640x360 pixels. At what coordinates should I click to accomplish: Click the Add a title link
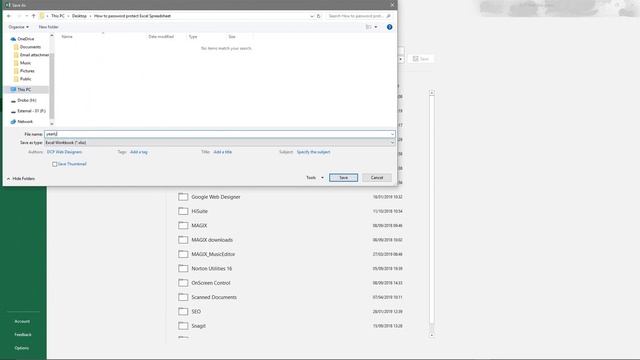pyautogui.click(x=222, y=152)
